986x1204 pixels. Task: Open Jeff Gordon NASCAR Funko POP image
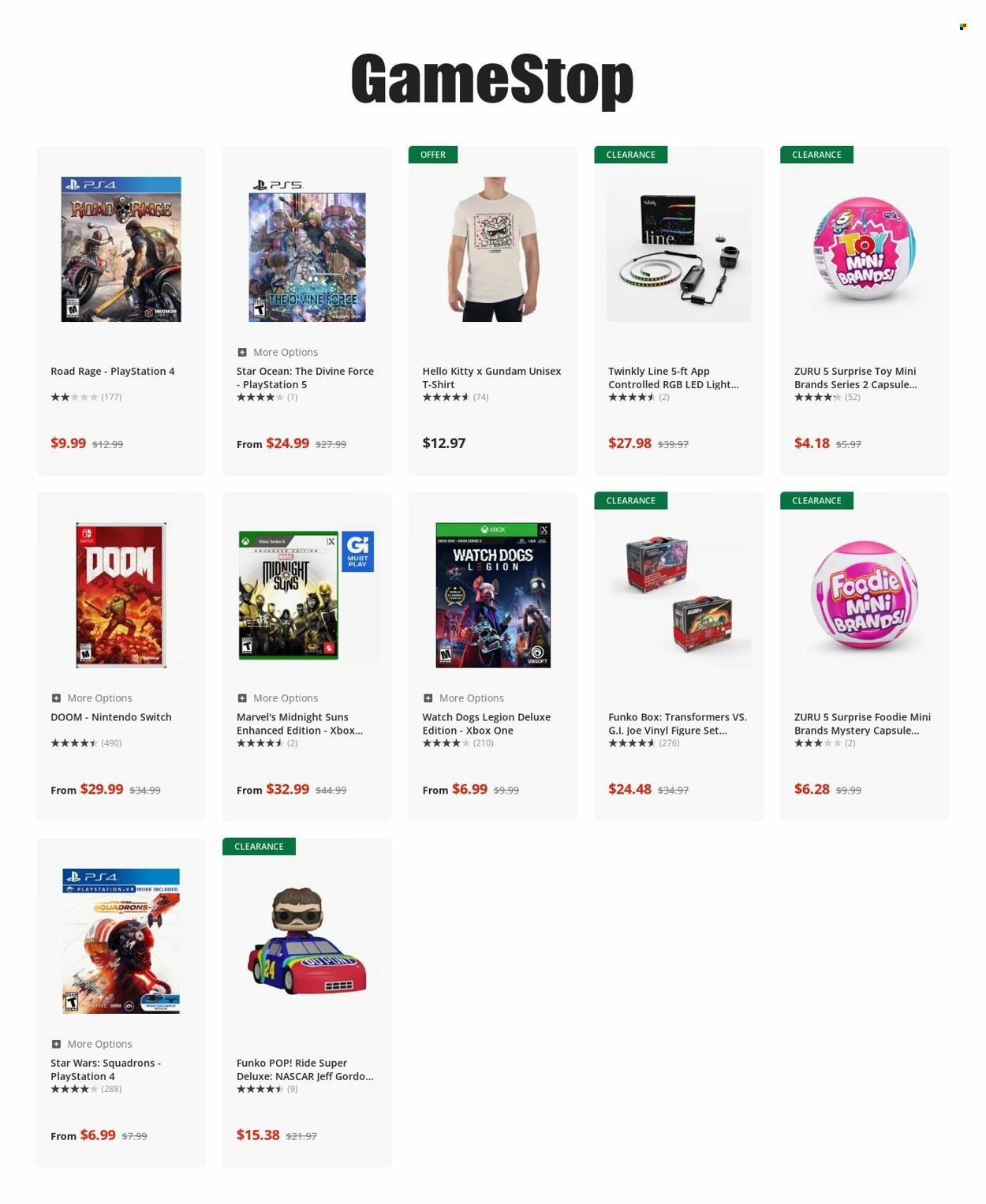coord(307,941)
